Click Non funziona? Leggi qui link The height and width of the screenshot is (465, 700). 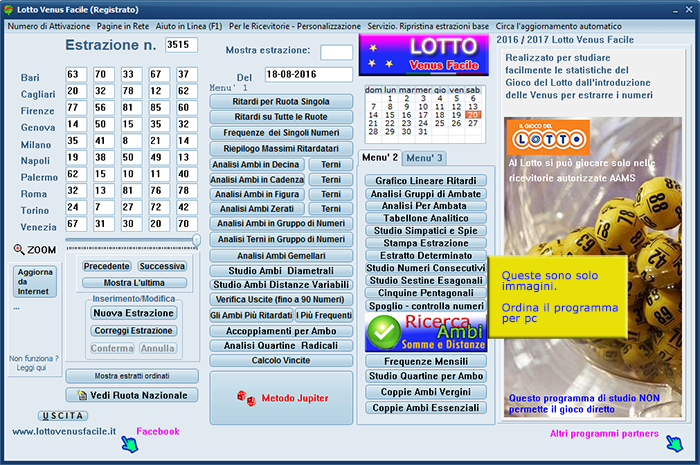coord(33,363)
